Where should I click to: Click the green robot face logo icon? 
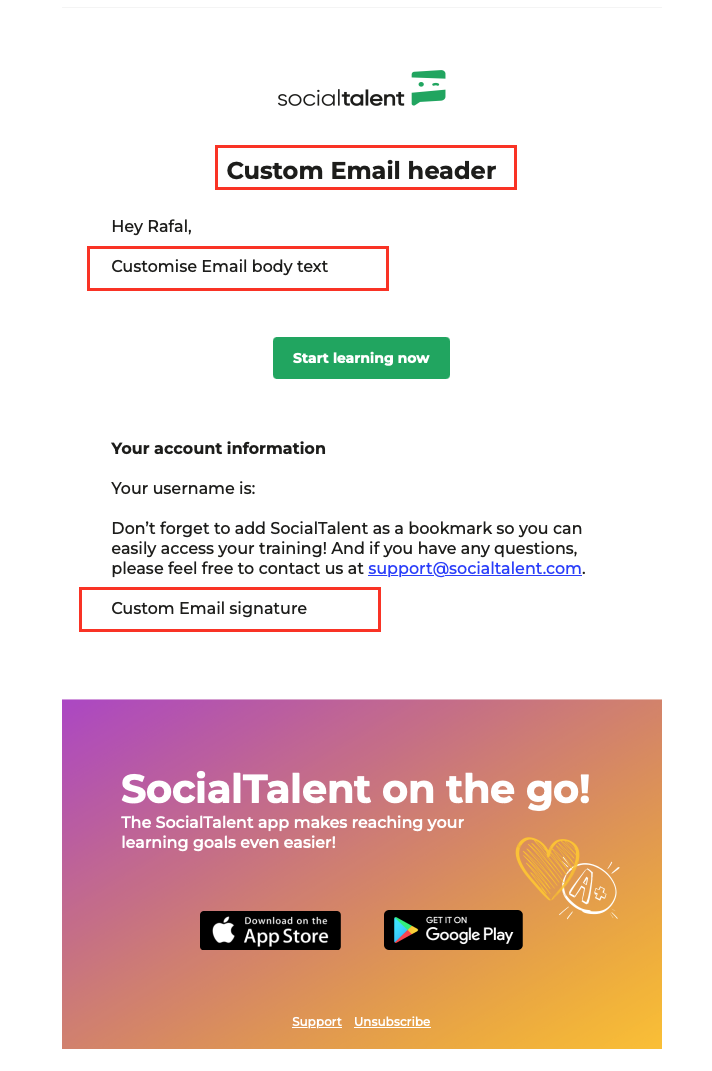[x=428, y=87]
